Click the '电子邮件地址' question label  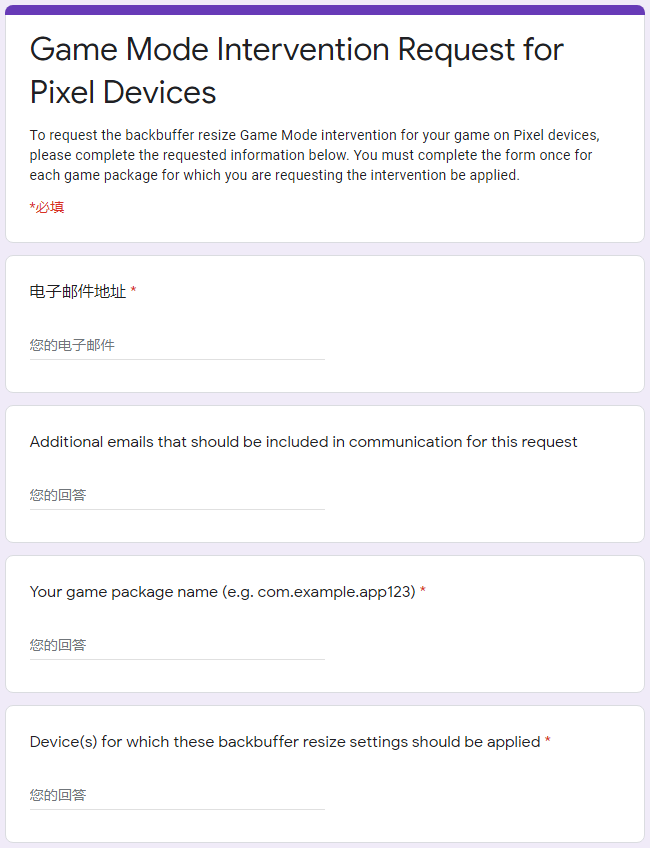tap(78, 292)
